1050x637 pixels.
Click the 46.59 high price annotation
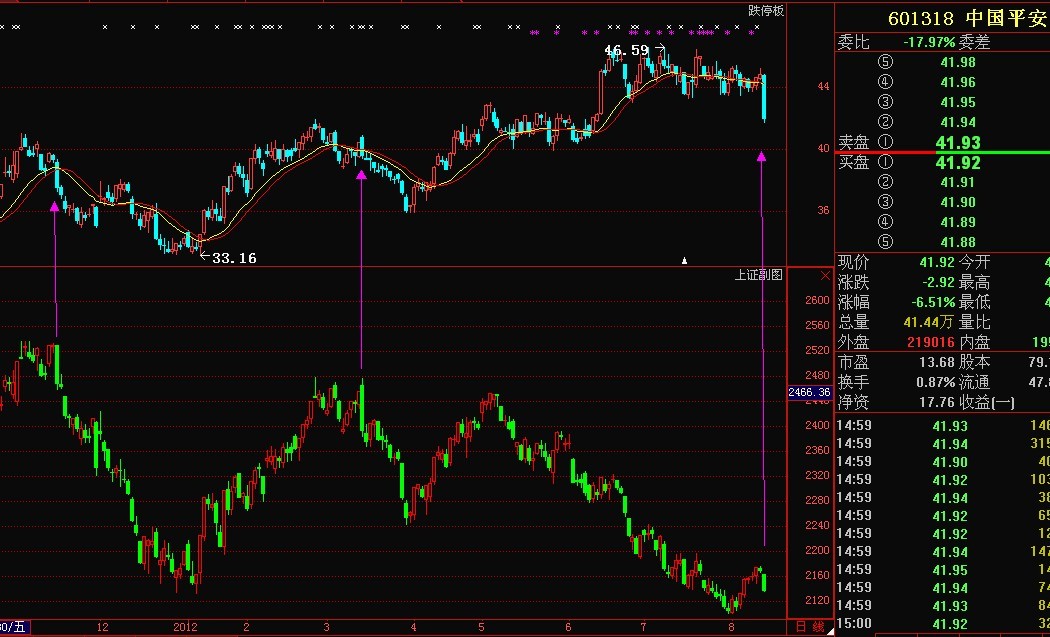[x=626, y=49]
